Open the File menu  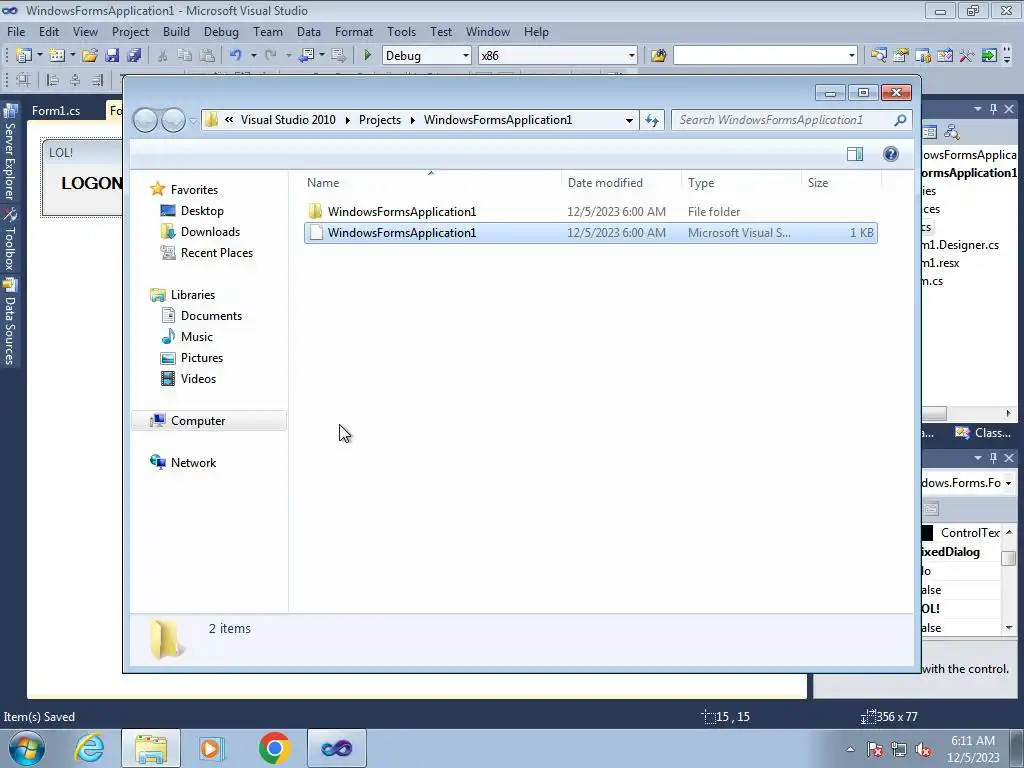(x=16, y=31)
